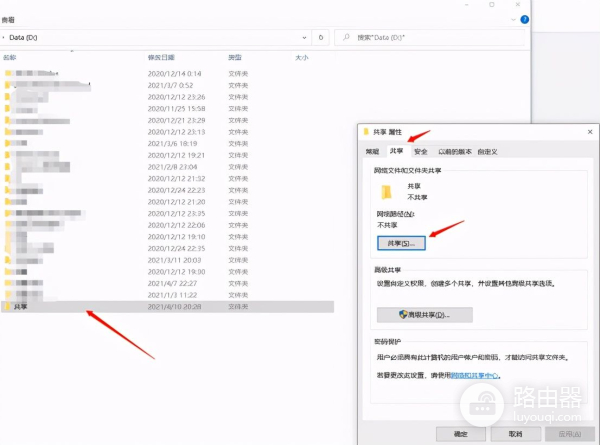Expand the address bar history dropdown

tap(304, 37)
